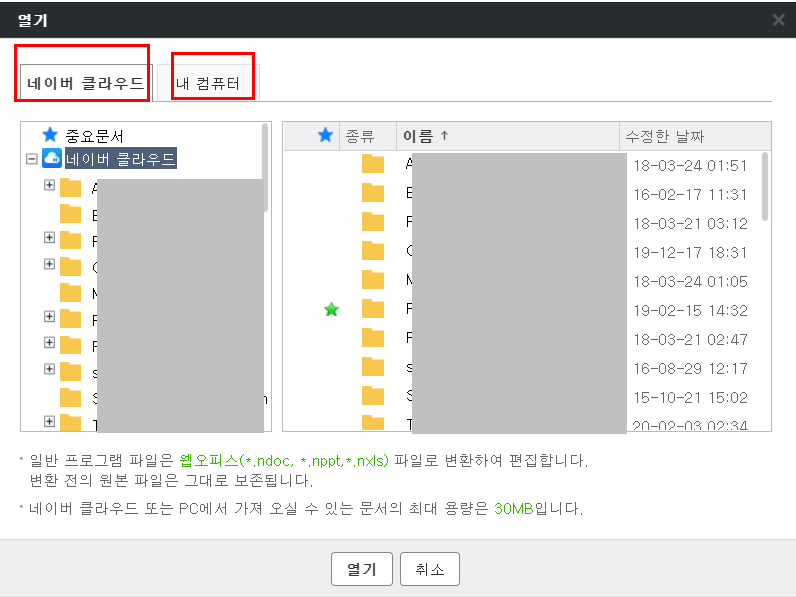This screenshot has height=597, width=796.
Task: Click the green star in the 19-02-15 row
Action: [x=331, y=309]
